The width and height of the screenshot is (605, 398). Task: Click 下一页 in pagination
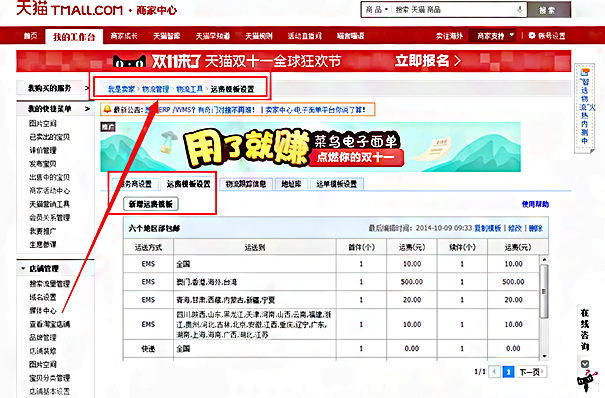(532, 372)
